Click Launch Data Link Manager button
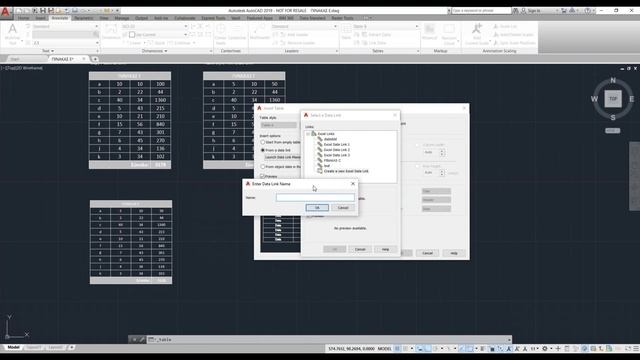 coord(282,157)
